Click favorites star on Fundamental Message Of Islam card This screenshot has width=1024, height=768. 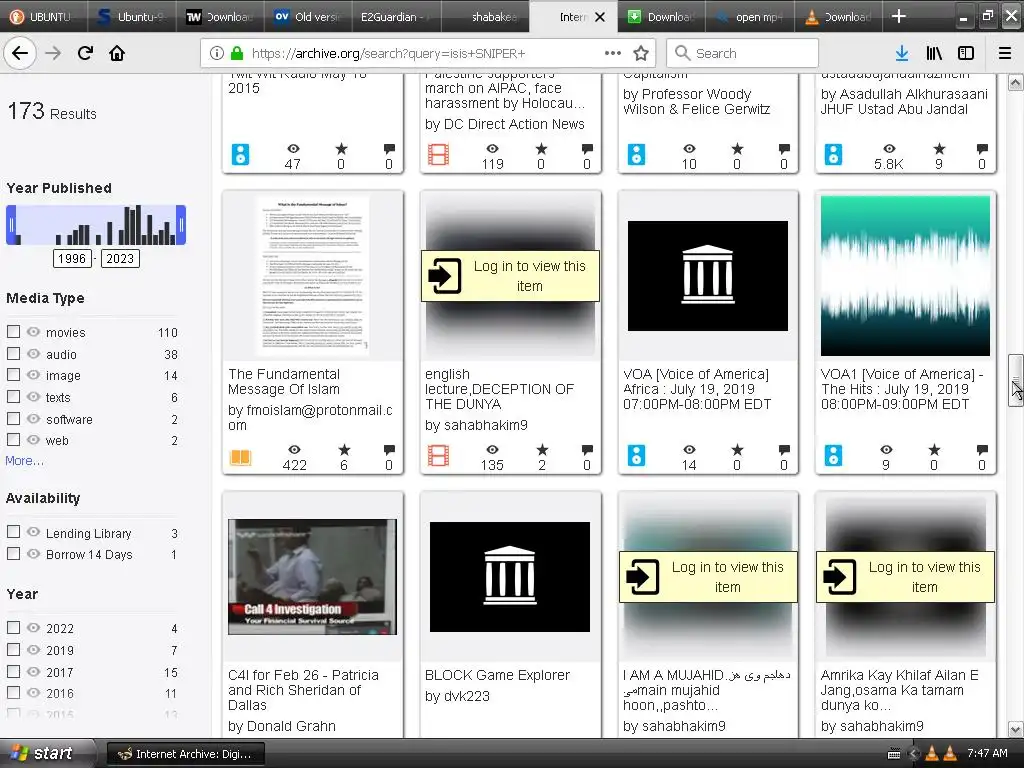pyautogui.click(x=344, y=449)
